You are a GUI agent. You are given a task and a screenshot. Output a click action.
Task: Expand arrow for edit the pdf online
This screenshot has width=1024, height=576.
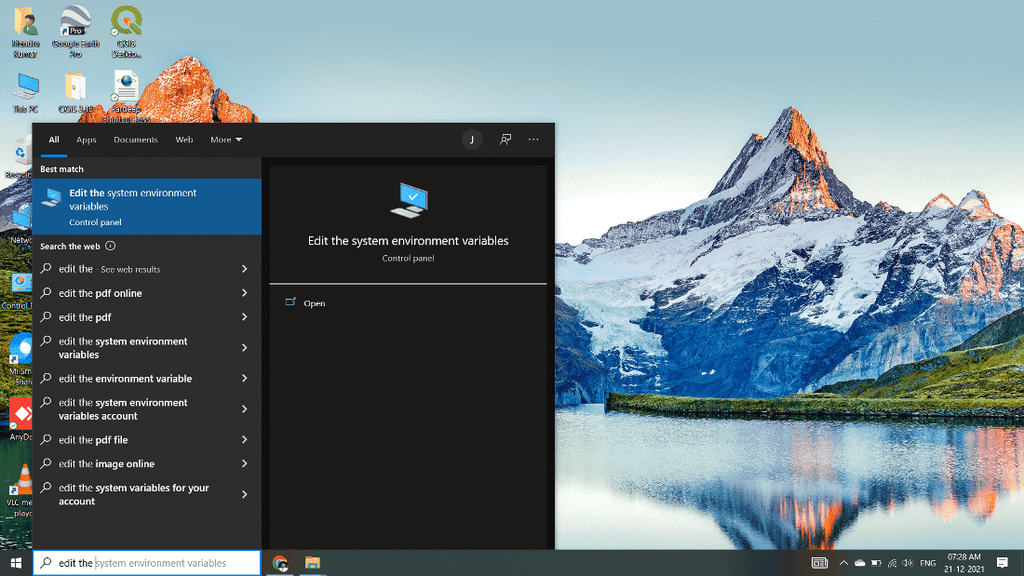point(244,293)
